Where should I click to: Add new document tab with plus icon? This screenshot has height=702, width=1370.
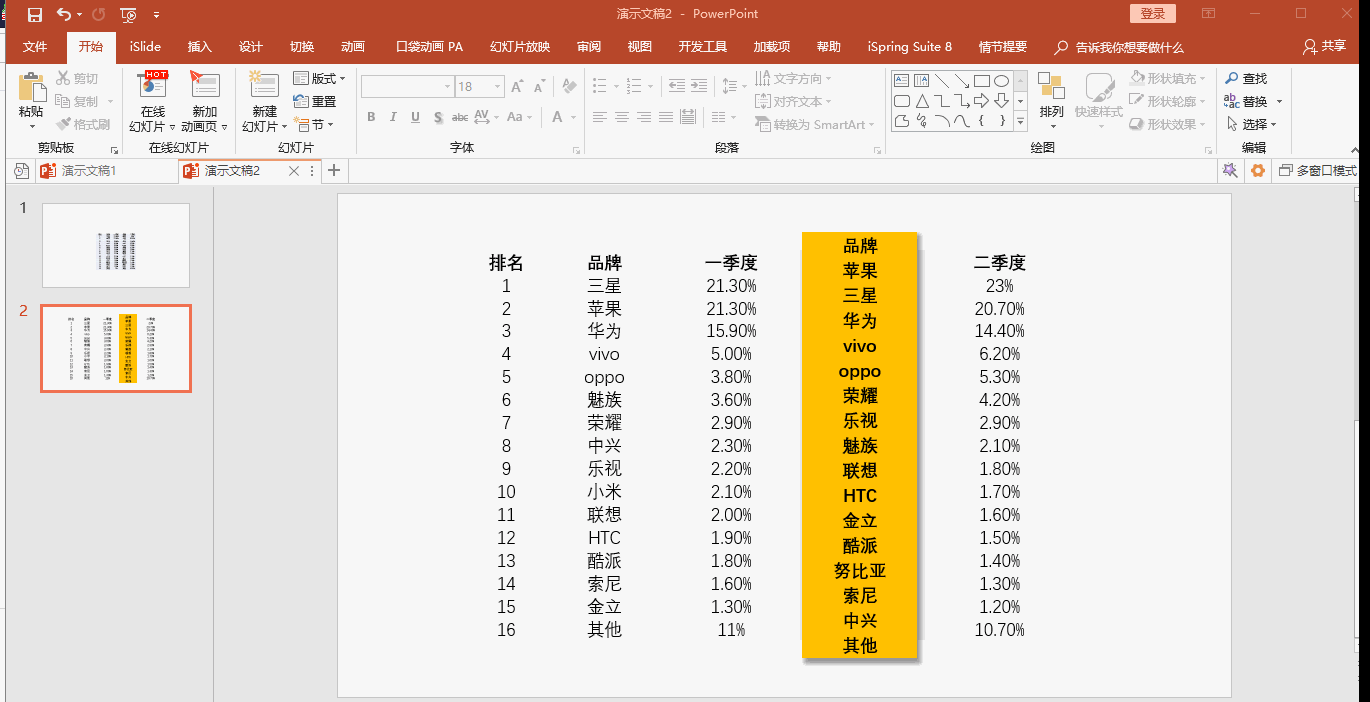tap(335, 171)
